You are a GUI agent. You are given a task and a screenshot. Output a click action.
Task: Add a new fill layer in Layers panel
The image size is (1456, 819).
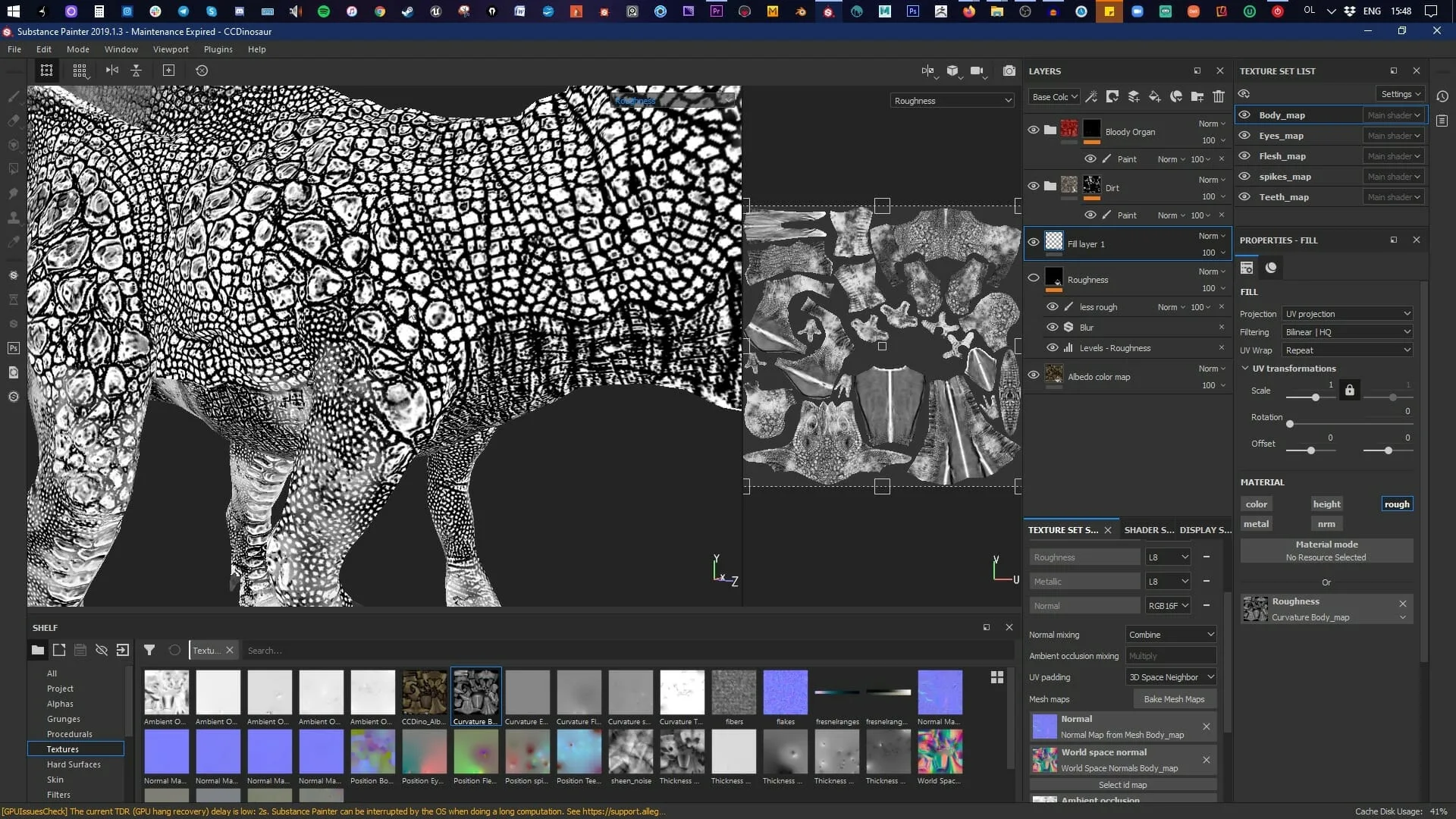[x=1155, y=97]
